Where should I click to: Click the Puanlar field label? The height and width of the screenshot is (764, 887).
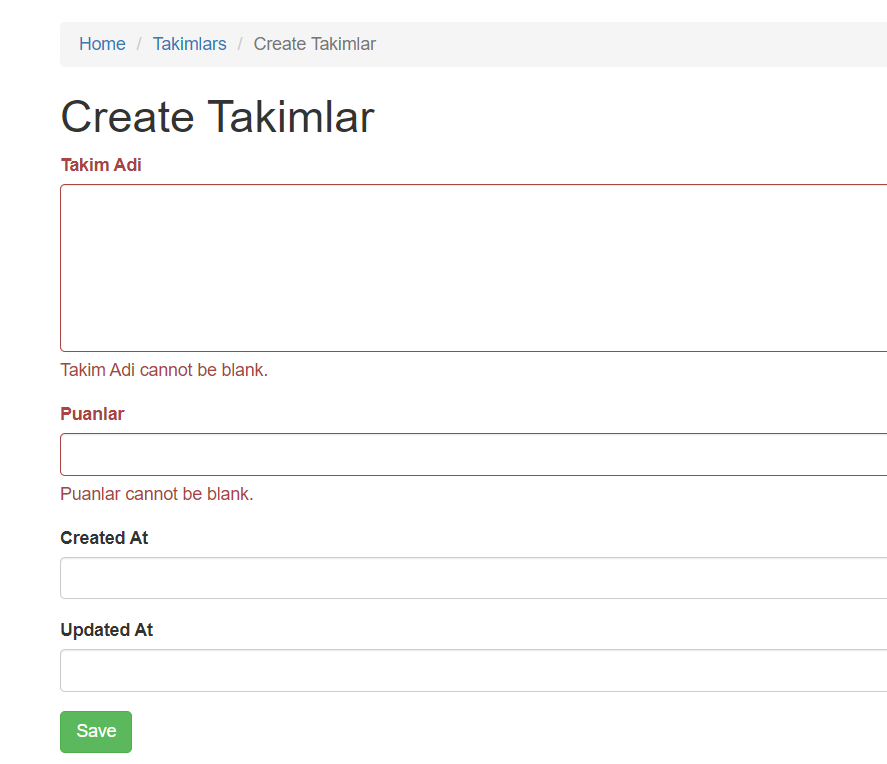tap(92, 414)
